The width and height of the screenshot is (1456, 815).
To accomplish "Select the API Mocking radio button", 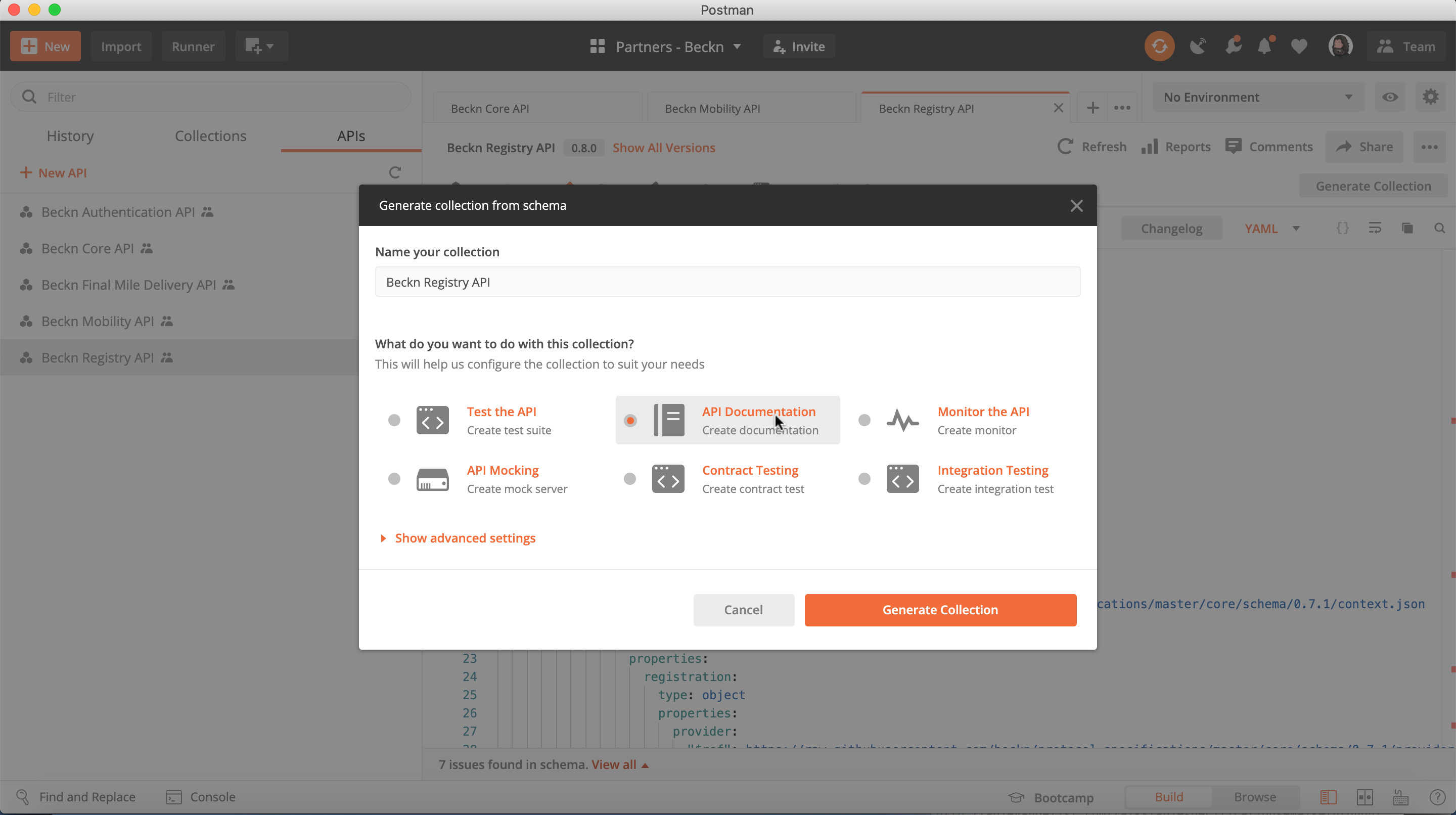I will pyautogui.click(x=394, y=479).
